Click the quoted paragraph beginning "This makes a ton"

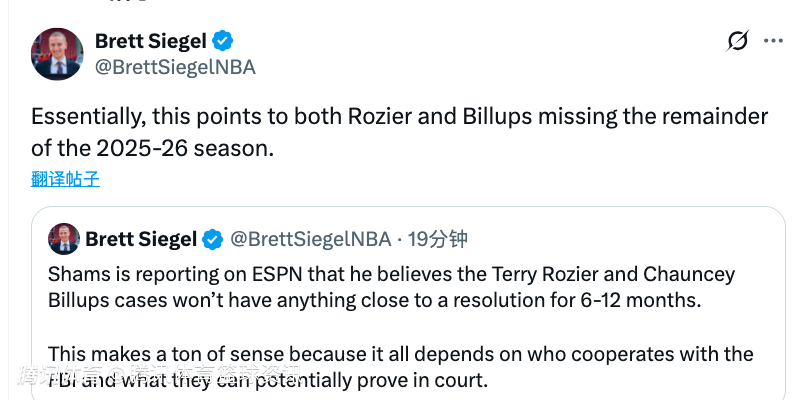400,366
